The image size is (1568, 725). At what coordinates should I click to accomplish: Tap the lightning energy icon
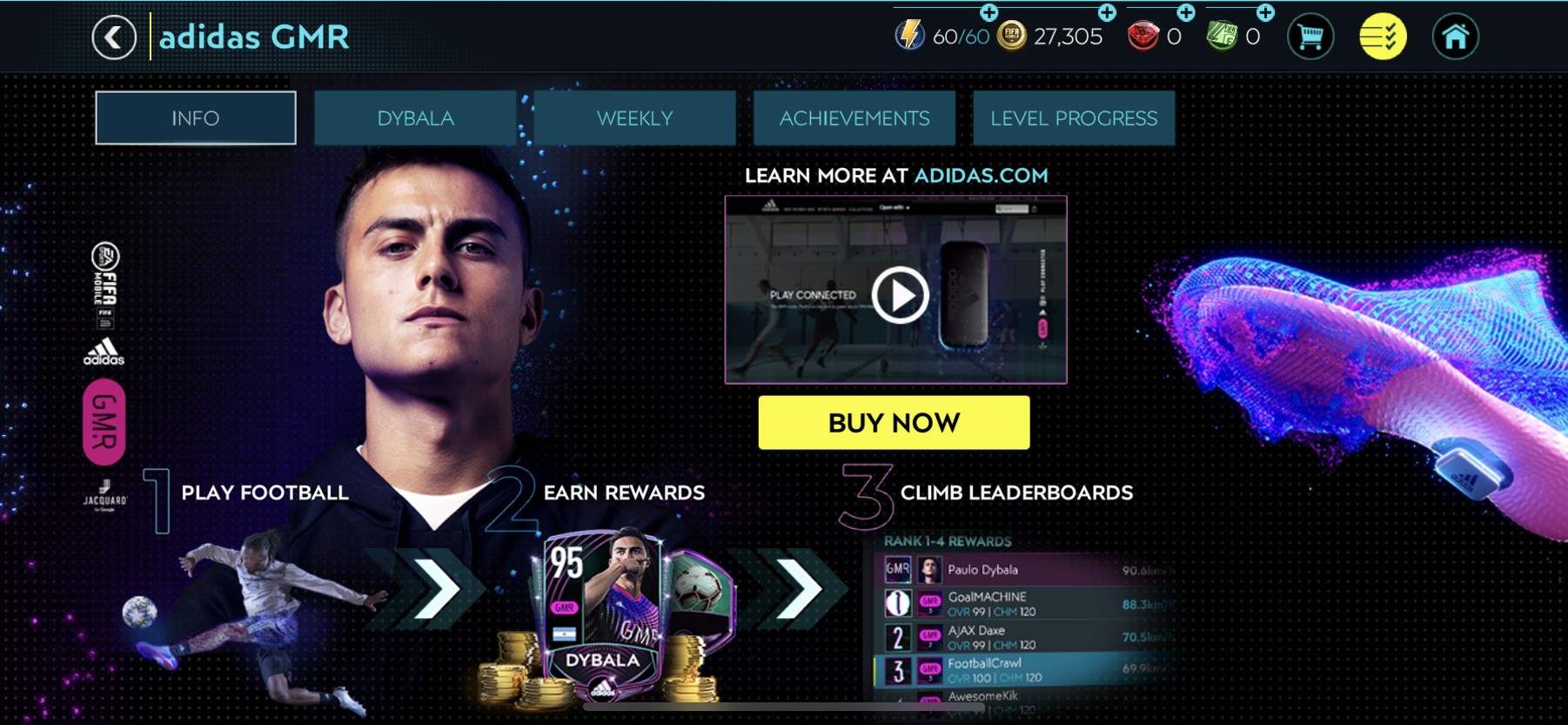coord(909,36)
